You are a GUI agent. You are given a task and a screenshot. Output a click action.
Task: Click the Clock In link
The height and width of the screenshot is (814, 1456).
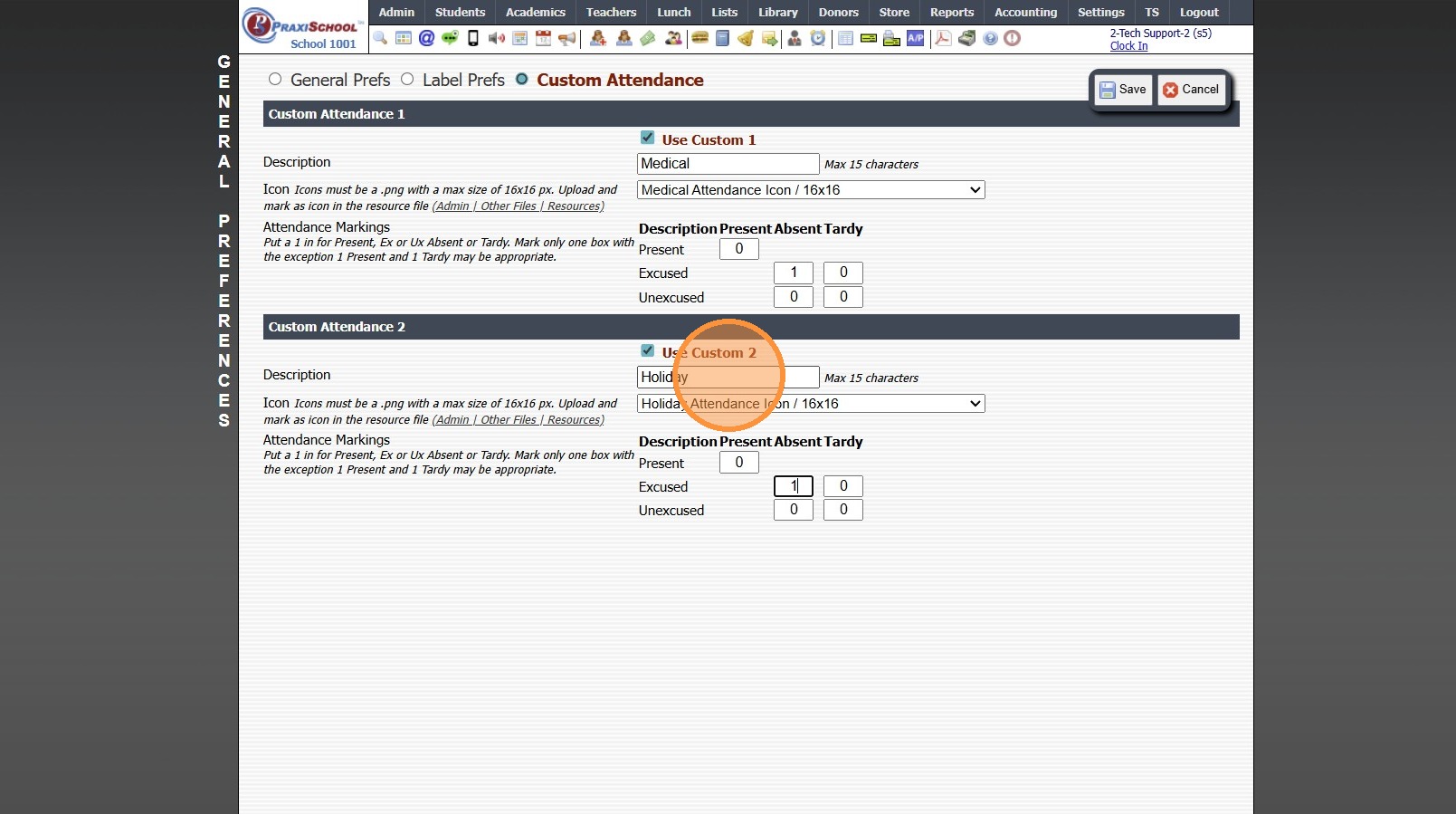[x=1128, y=46]
